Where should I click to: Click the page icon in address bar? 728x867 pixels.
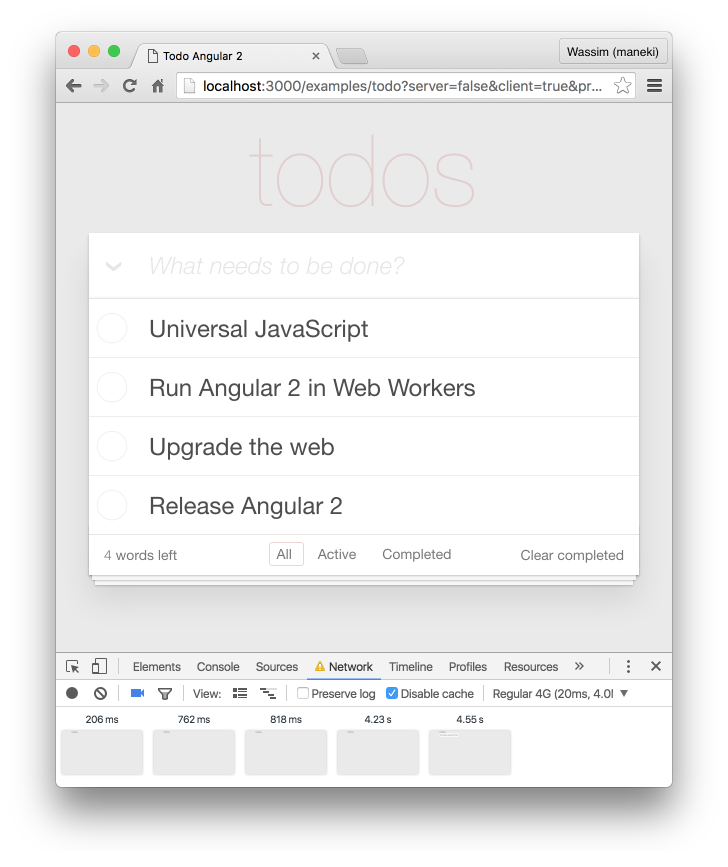click(189, 86)
